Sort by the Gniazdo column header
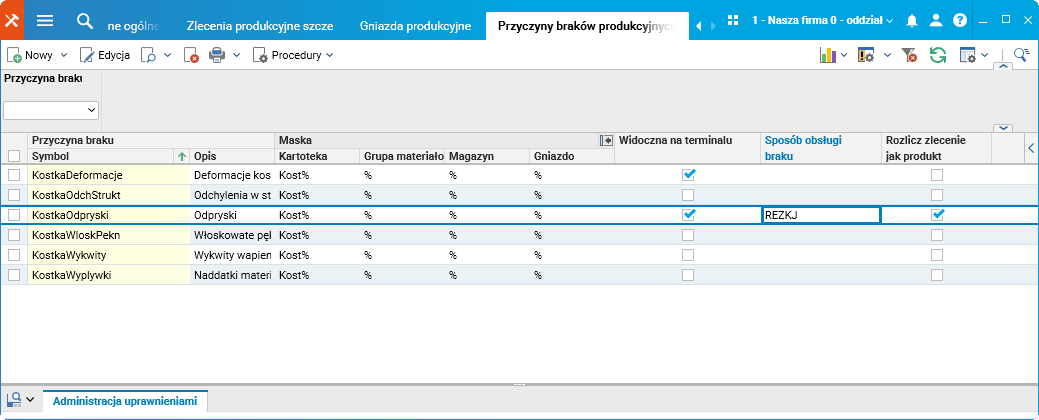 pos(571,156)
